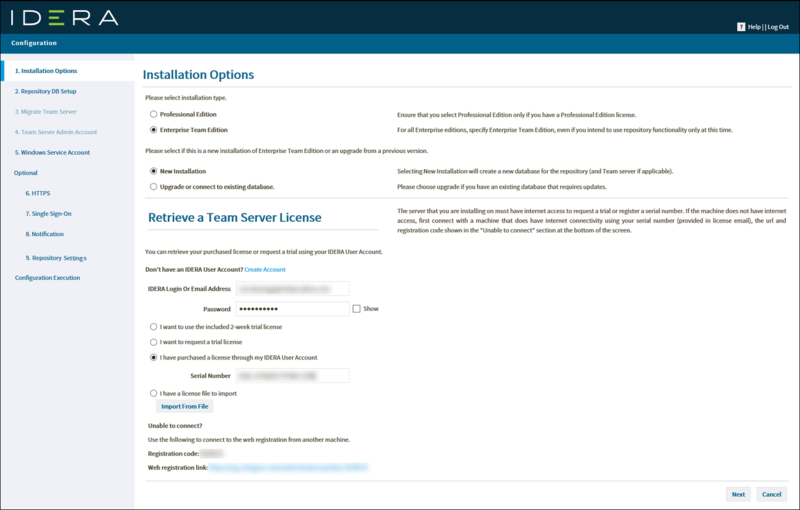
Task: Open 2. Repository DB Setup step
Action: (x=45, y=91)
